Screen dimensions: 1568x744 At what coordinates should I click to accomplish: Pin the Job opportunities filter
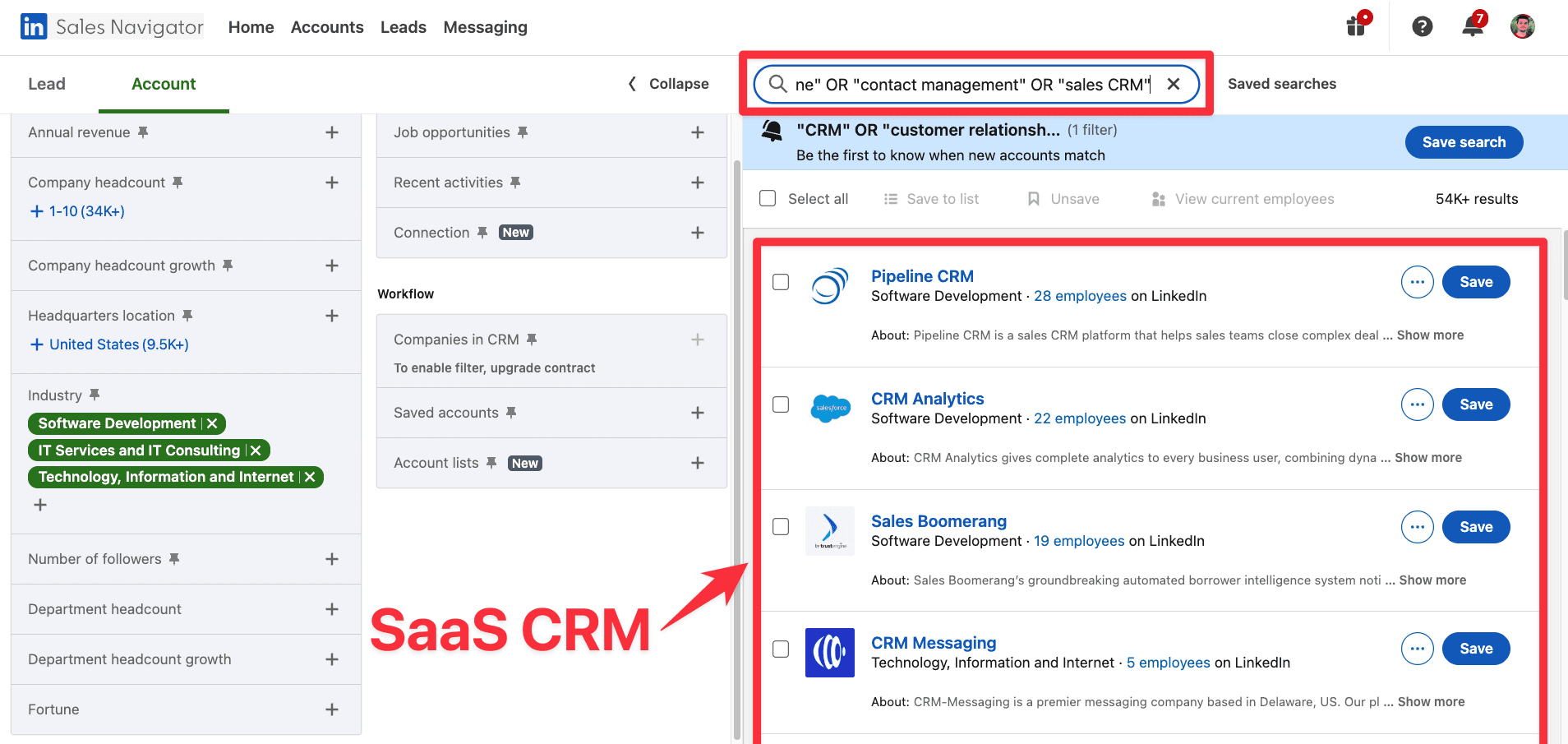[523, 132]
